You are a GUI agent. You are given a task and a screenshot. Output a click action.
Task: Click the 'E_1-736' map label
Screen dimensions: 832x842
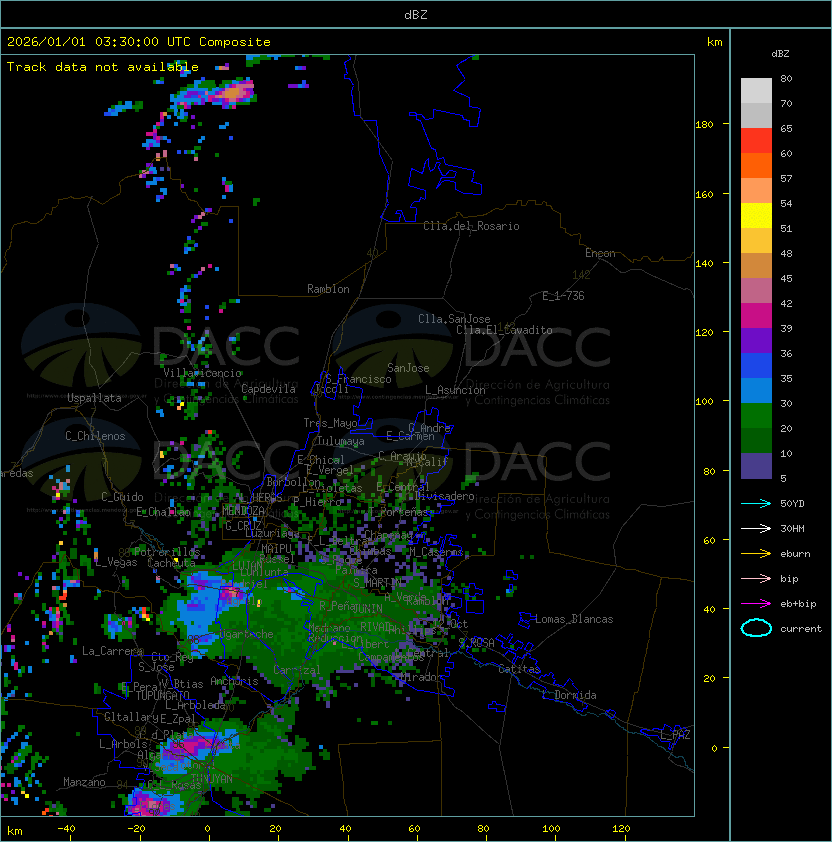tap(563, 296)
